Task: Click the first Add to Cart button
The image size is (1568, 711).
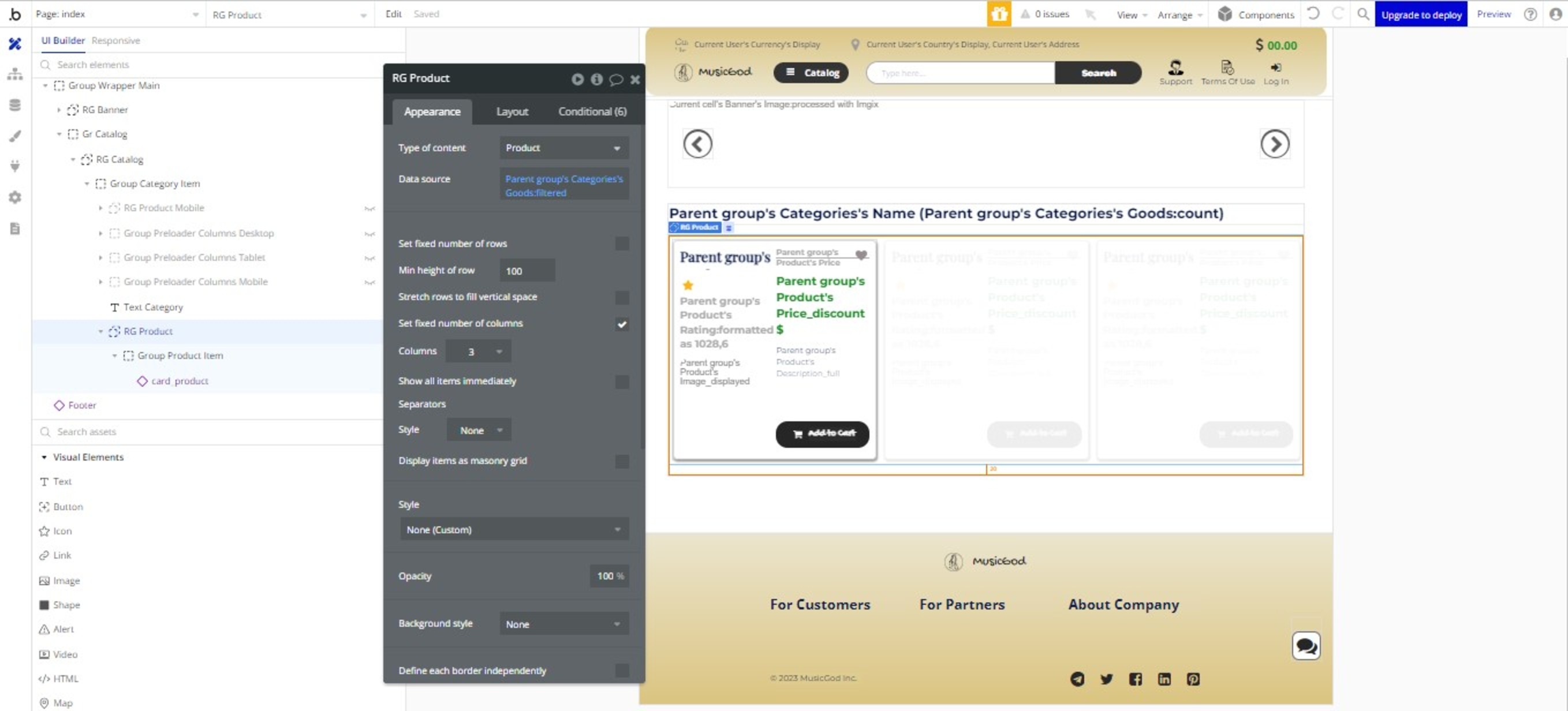Action: click(x=822, y=434)
